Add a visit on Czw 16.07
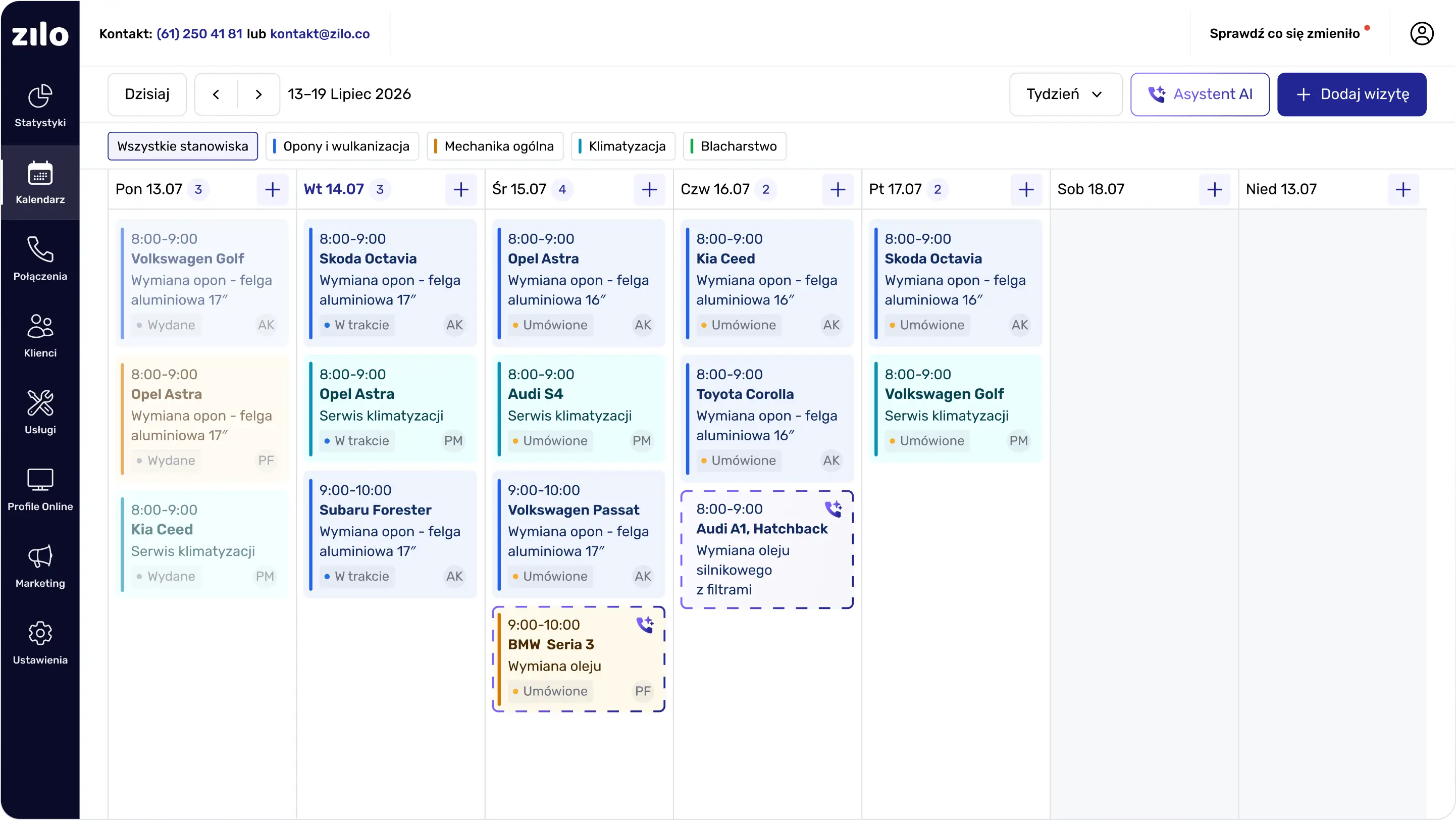 tap(838, 189)
